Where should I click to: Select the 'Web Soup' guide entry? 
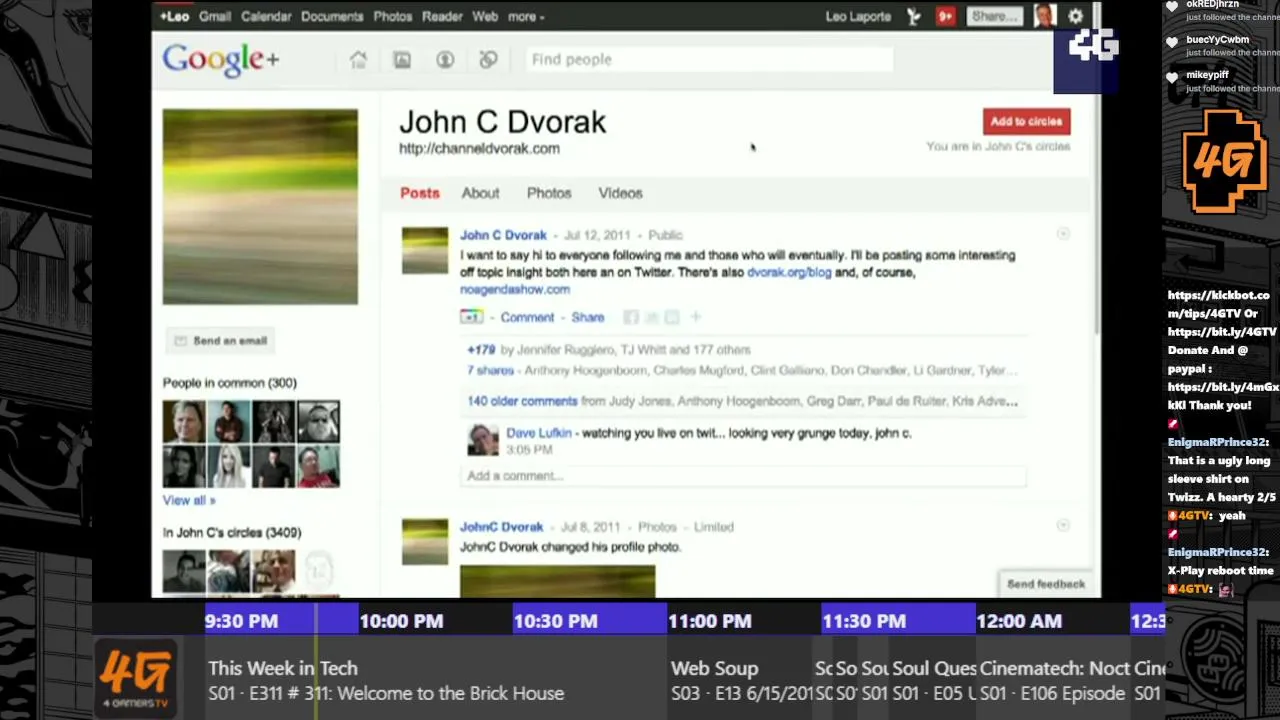pyautogui.click(x=740, y=680)
